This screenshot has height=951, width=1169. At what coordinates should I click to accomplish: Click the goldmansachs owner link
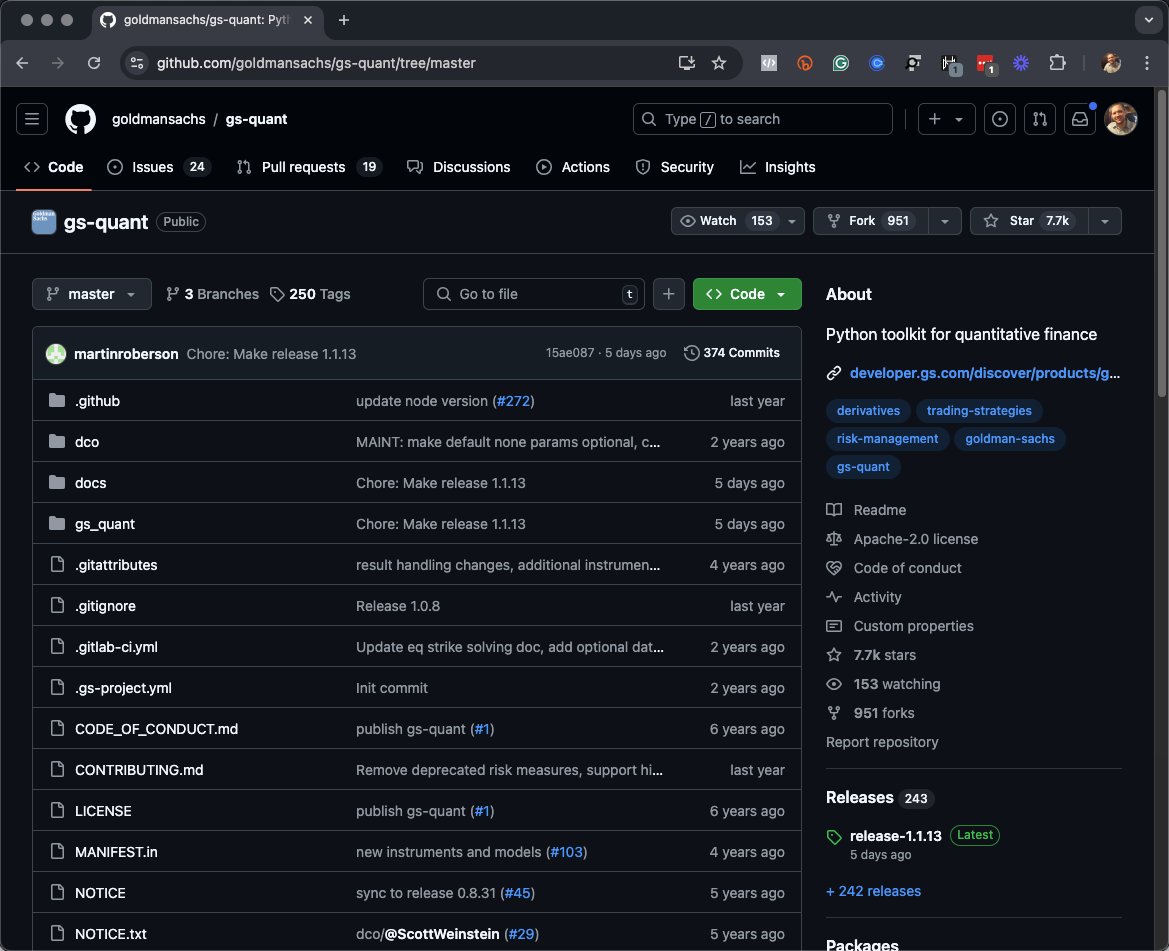(159, 119)
